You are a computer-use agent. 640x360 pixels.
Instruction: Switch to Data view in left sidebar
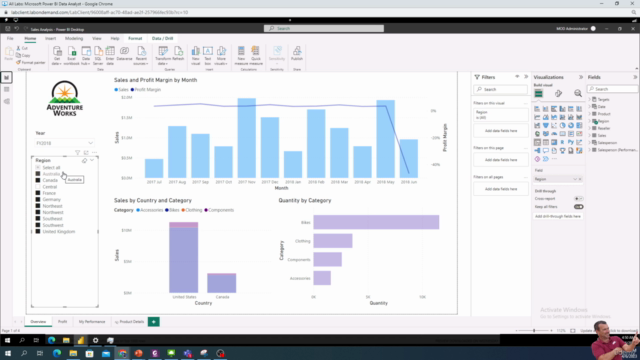(7, 89)
